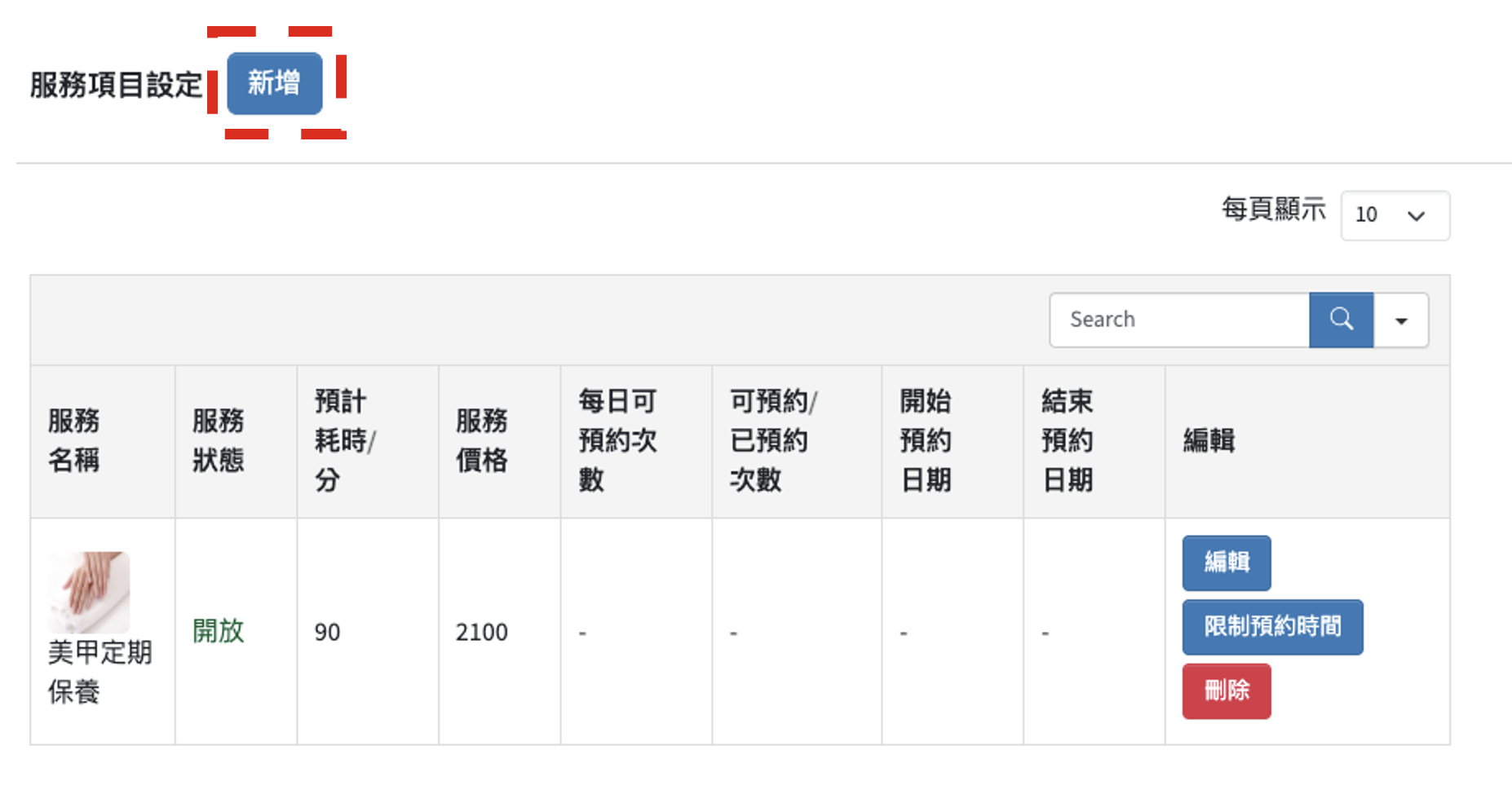Screen dimensions: 1512x799
Task: Click the magnifying glass search icon
Action: coord(1341,320)
